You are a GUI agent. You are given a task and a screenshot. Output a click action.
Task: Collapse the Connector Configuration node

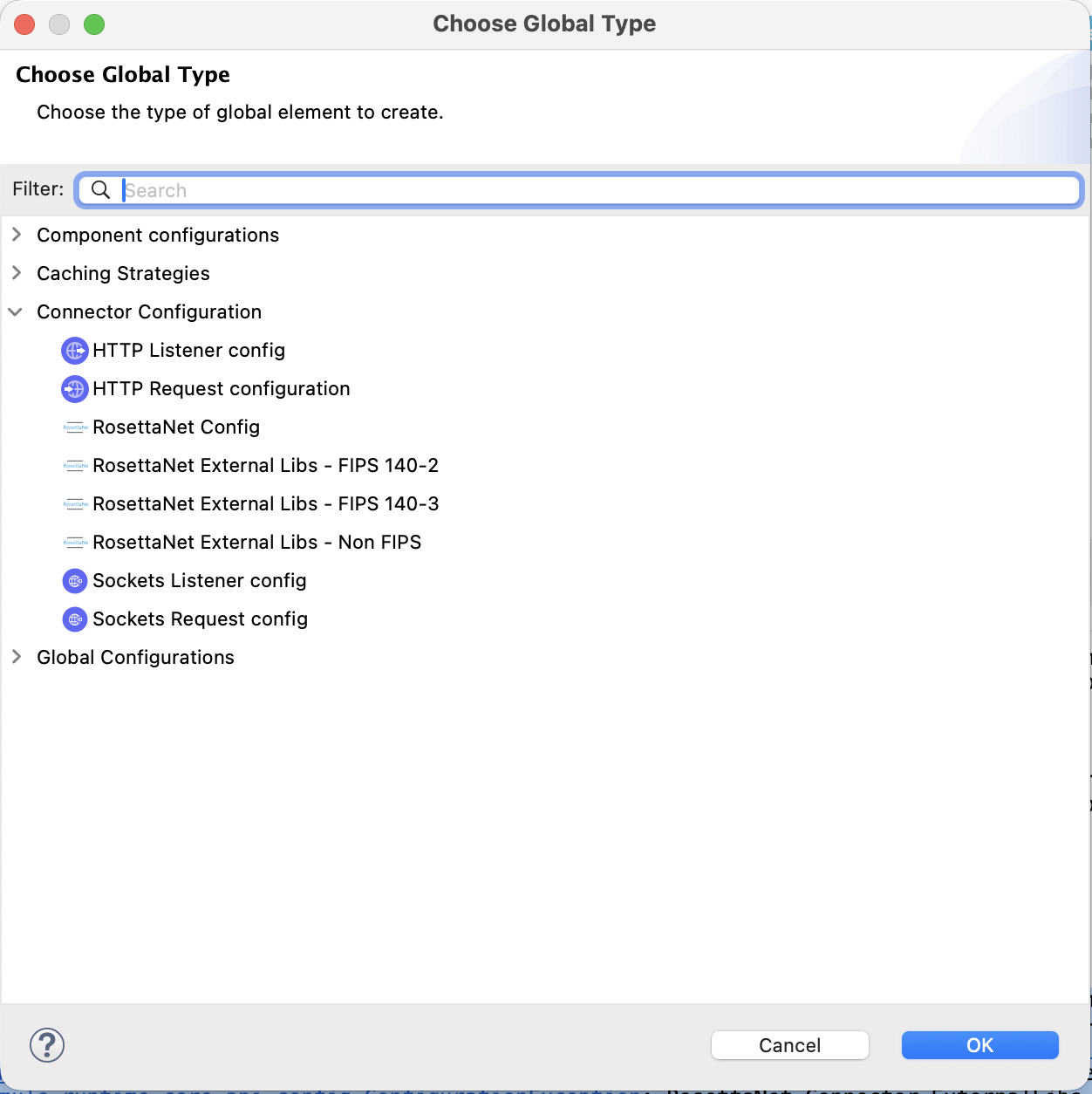[16, 311]
